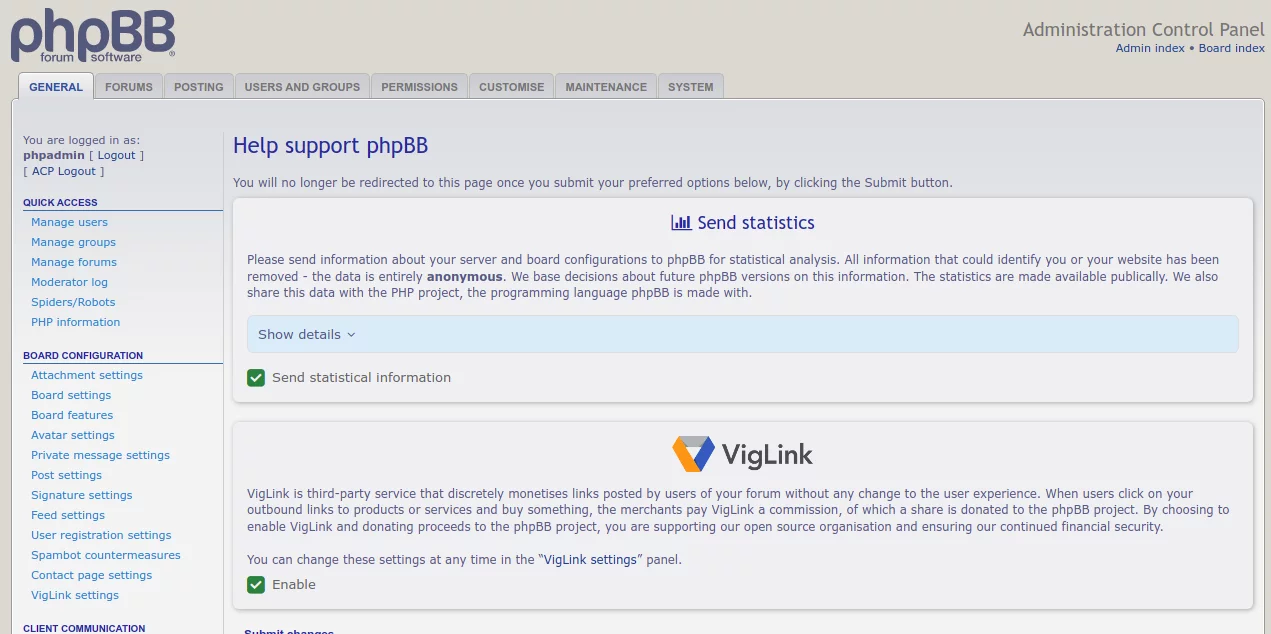
Task: Click the VigLink logo
Action: tap(742, 454)
